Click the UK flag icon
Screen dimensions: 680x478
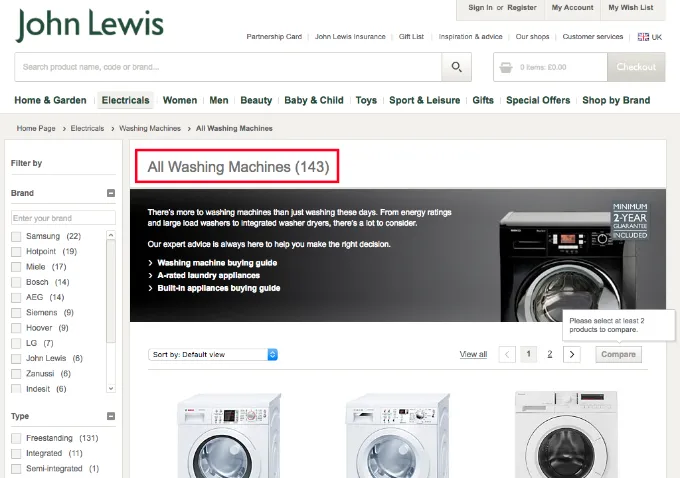pyautogui.click(x=643, y=37)
